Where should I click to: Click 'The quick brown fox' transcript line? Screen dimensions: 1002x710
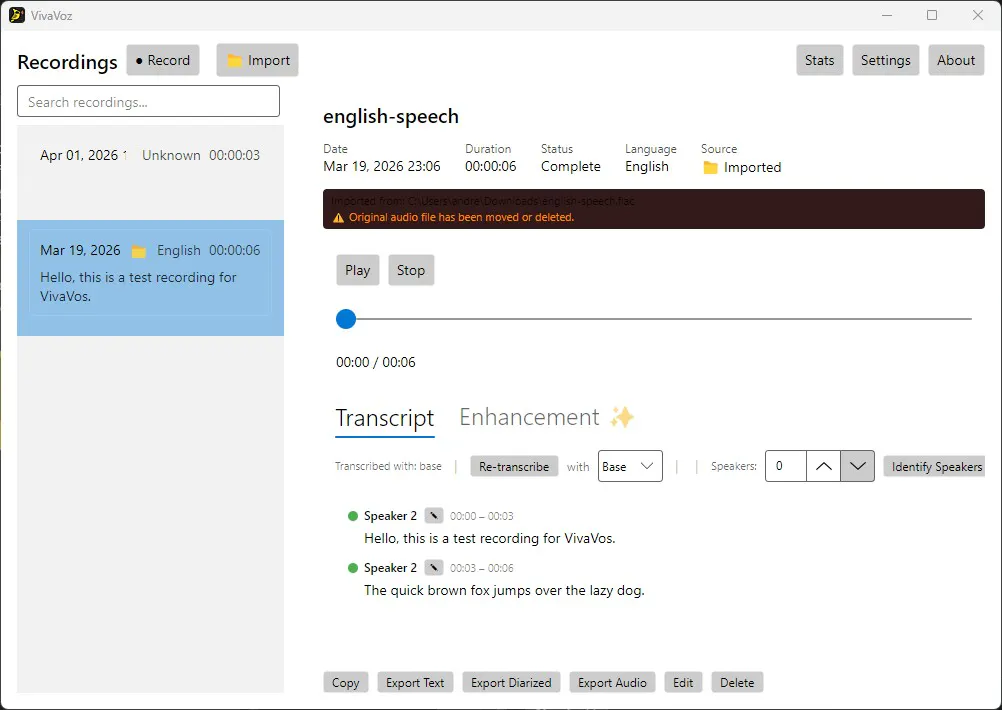[504, 590]
